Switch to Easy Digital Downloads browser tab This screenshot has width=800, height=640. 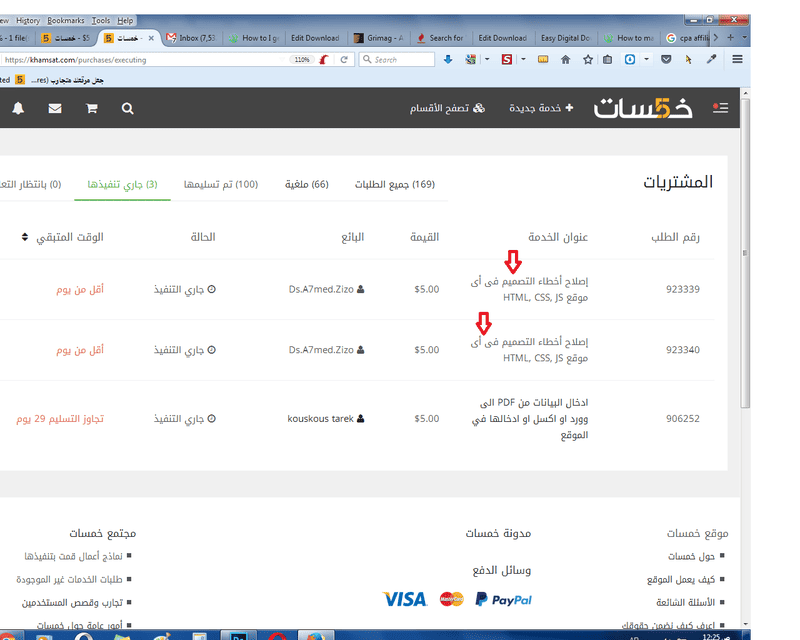565,38
